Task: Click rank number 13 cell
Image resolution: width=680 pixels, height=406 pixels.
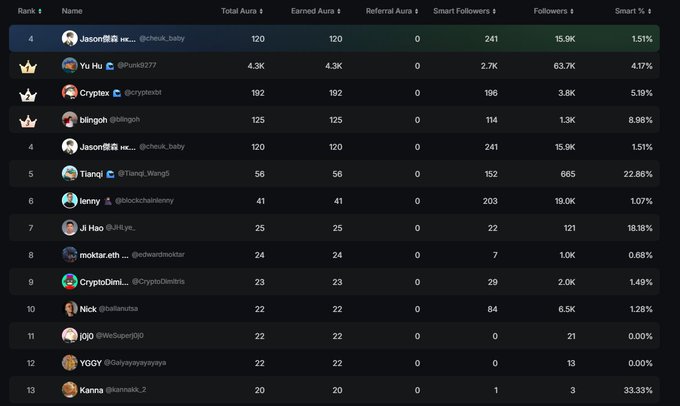Action: tap(31, 390)
